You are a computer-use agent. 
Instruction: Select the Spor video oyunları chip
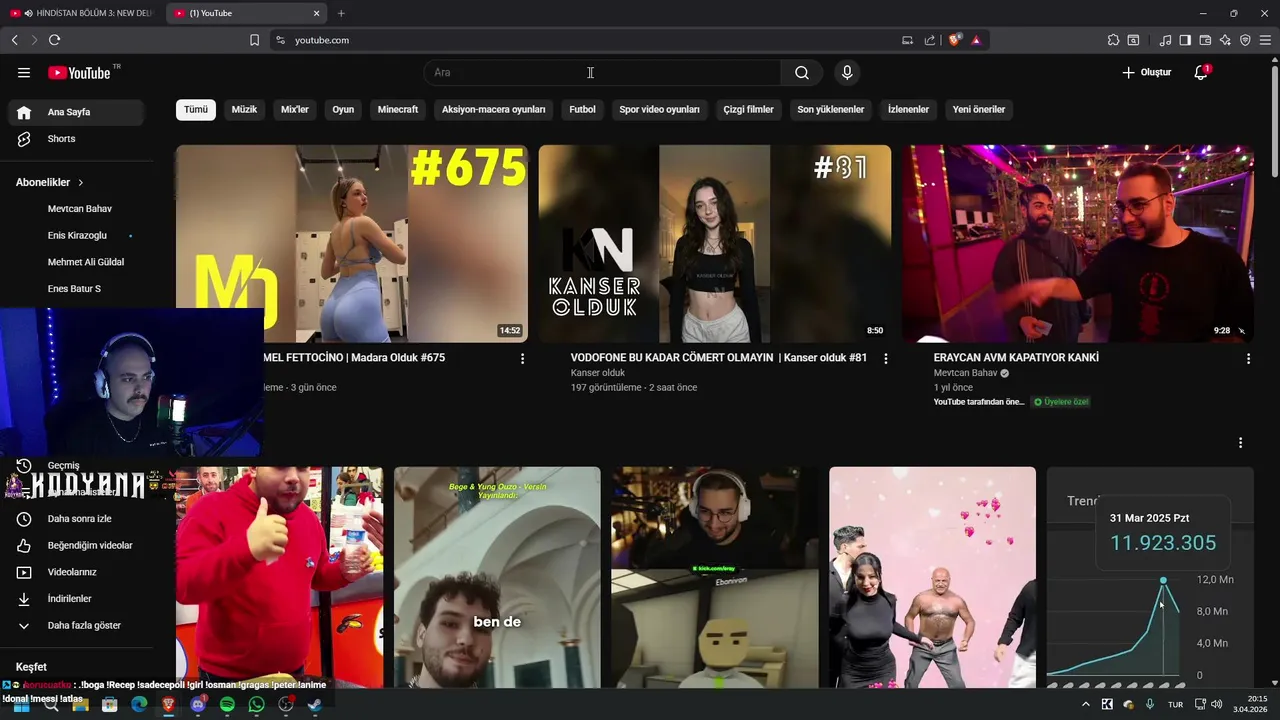660,109
